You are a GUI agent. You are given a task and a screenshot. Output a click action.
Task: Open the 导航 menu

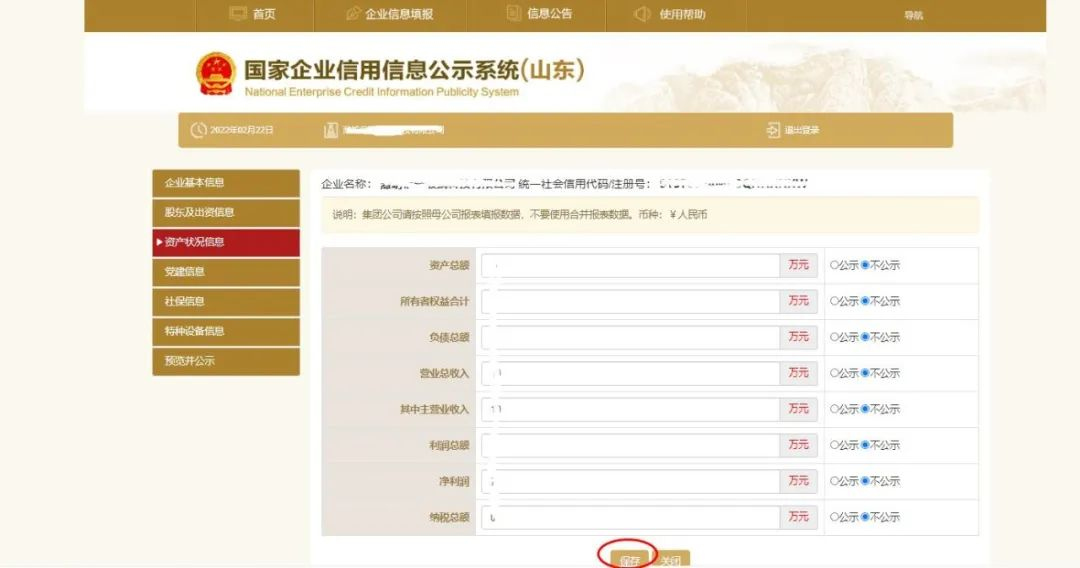coord(913,15)
